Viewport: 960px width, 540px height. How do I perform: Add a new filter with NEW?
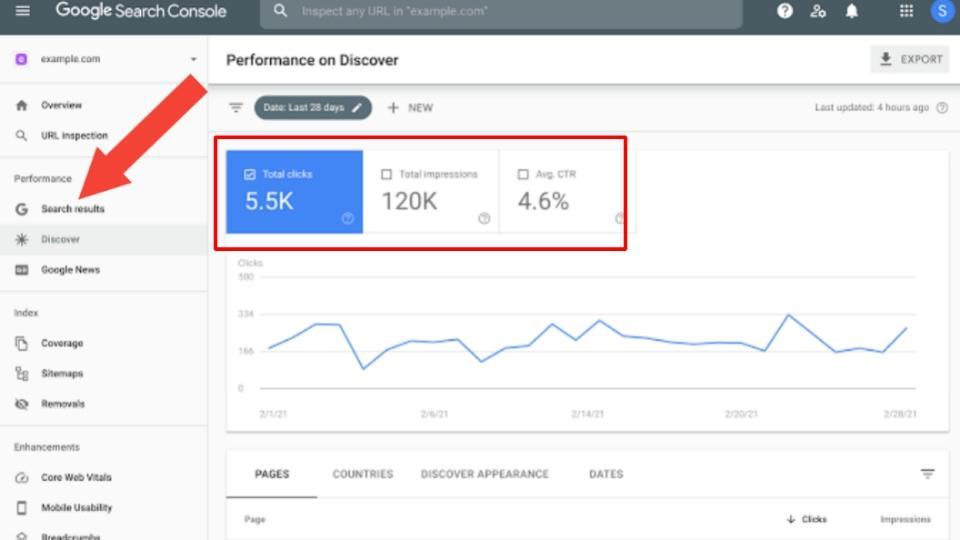(410, 108)
